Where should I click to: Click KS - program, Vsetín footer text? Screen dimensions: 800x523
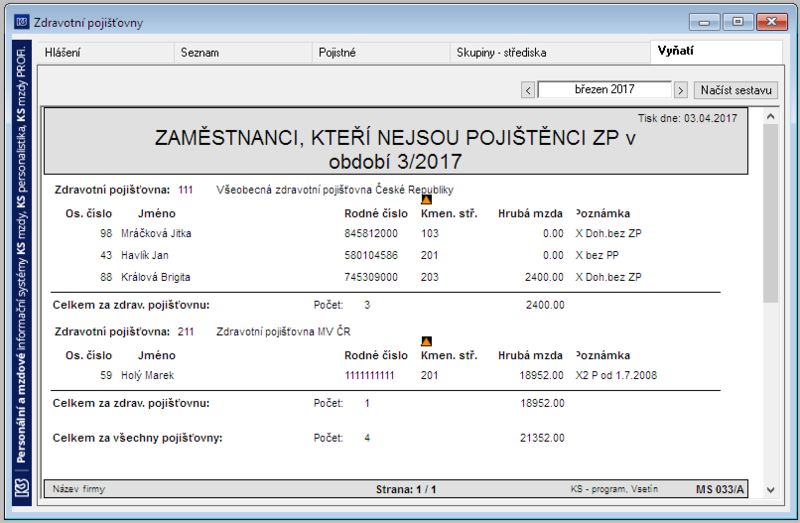[614, 489]
